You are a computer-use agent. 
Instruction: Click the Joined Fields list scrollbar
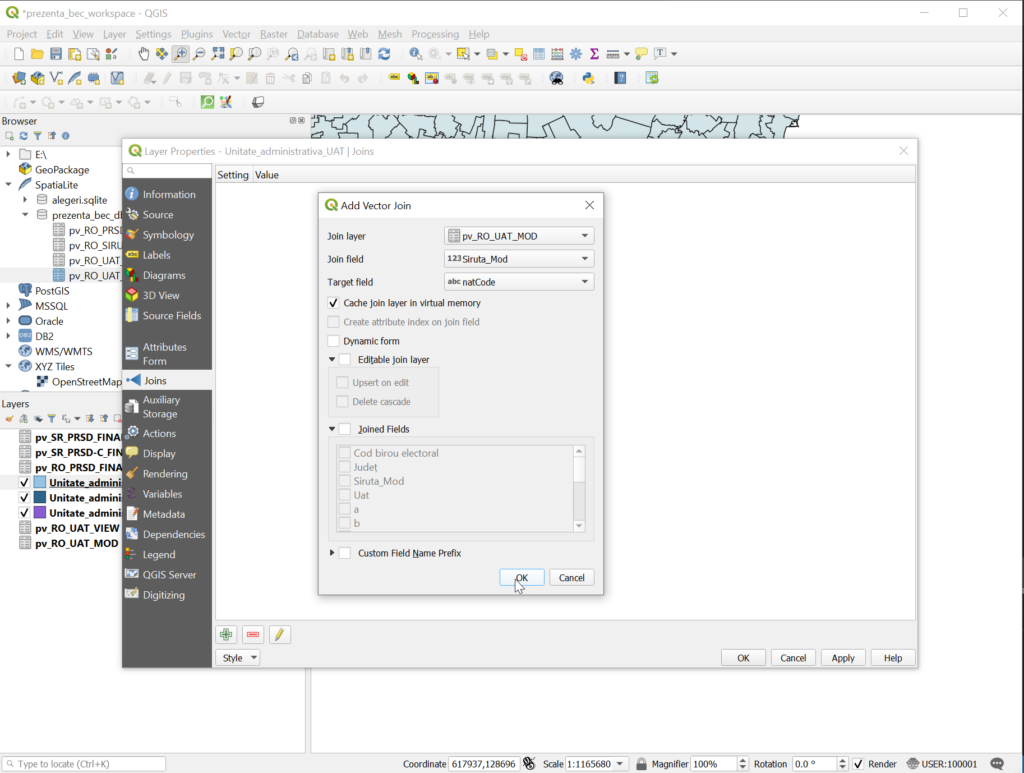[x=579, y=488]
